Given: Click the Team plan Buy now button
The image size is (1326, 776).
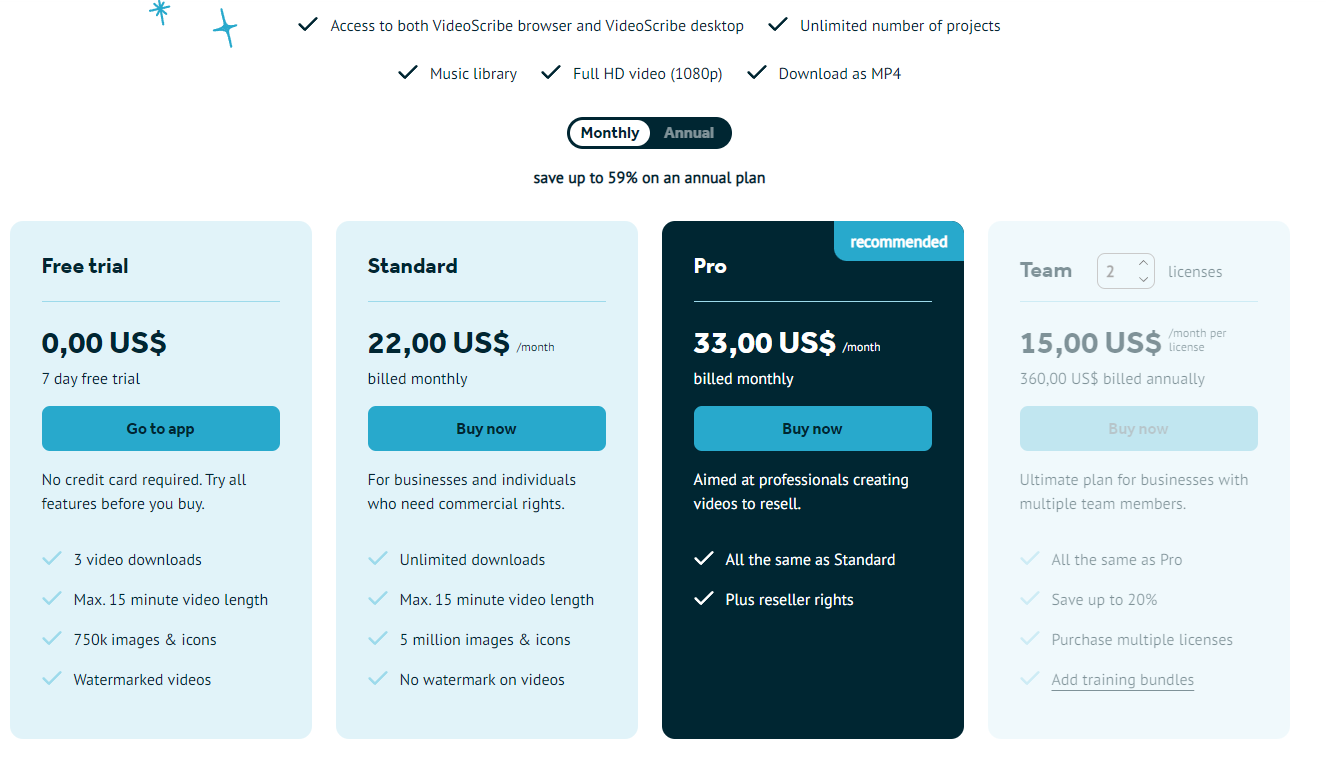Looking at the screenshot, I should coord(1138,429).
